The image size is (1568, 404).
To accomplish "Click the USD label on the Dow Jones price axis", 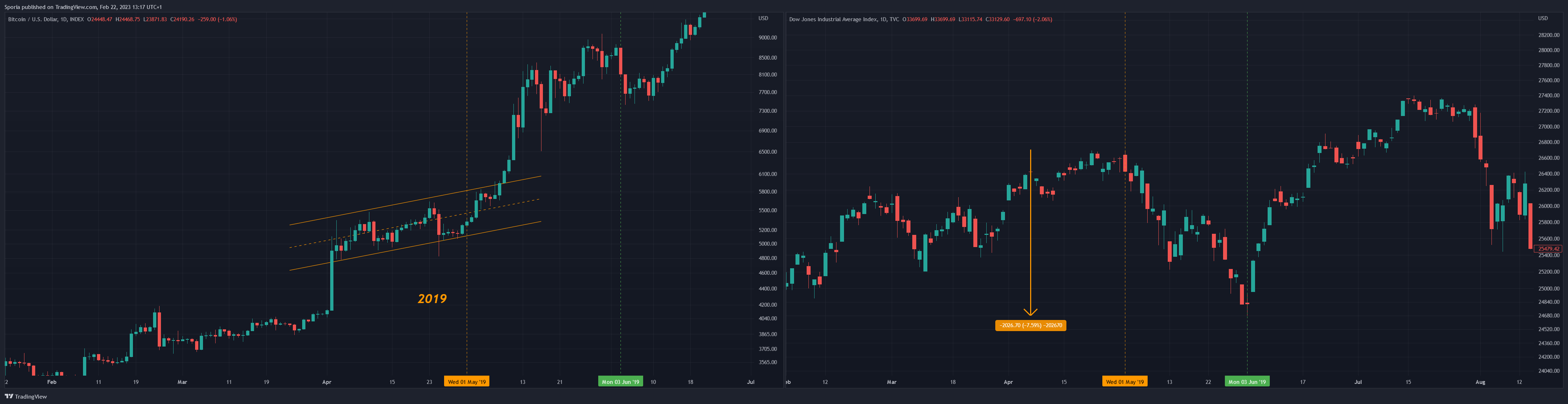I will tap(1543, 19).
